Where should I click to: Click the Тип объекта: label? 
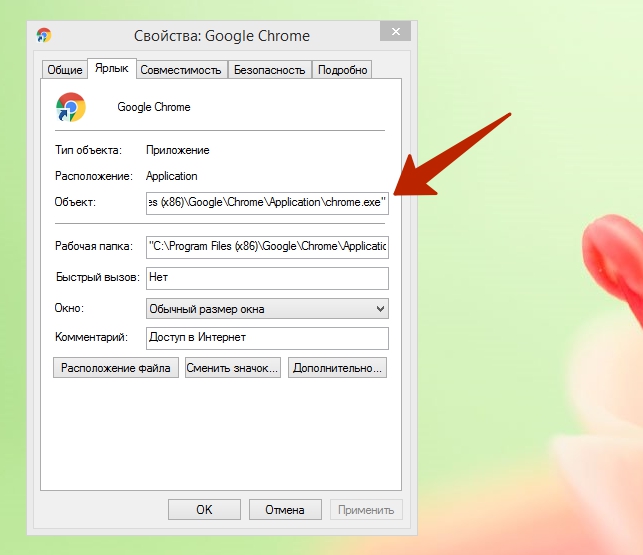click(x=89, y=150)
